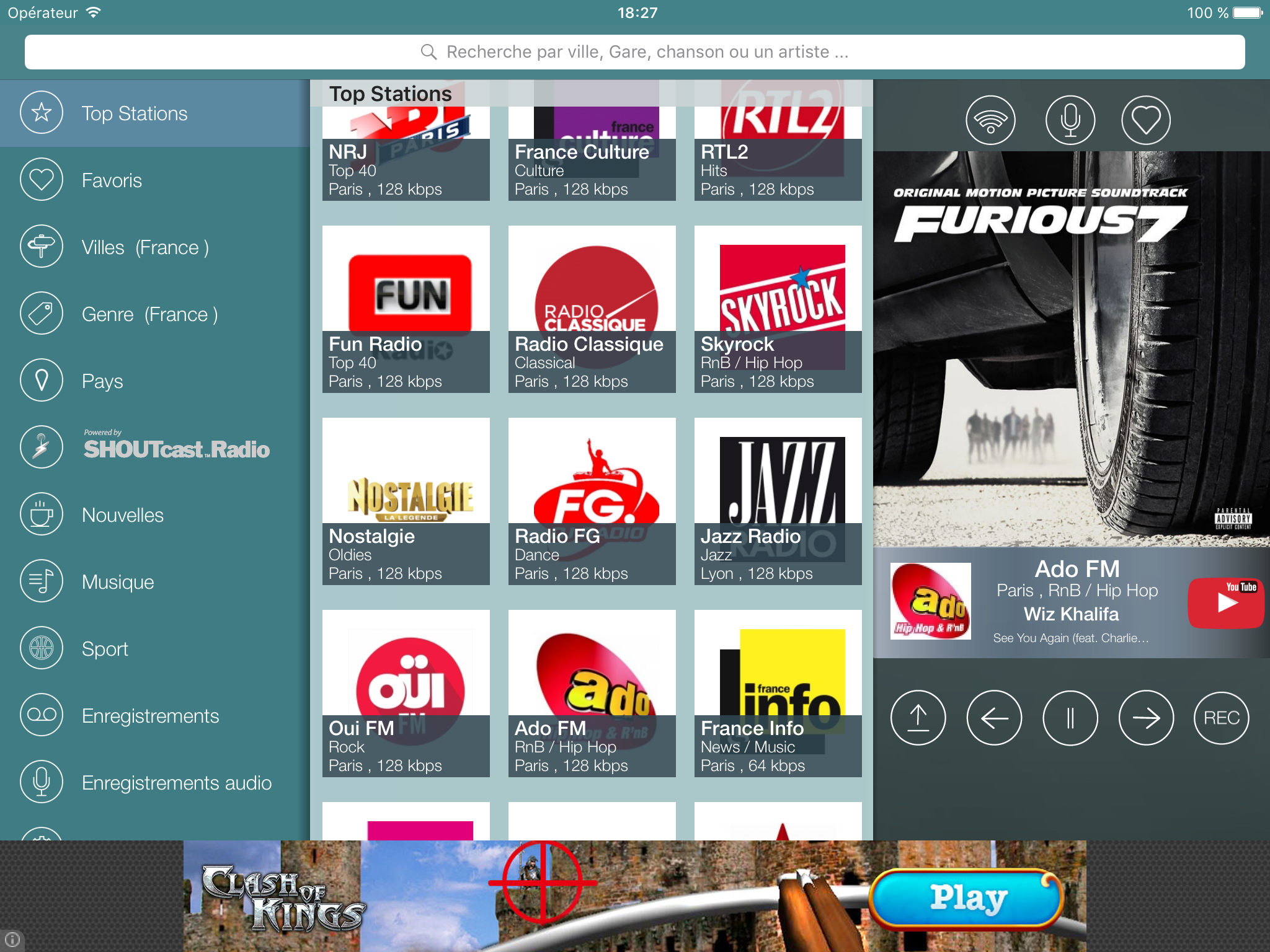Image resolution: width=1270 pixels, height=952 pixels.
Task: Pause the current playback
Action: [1070, 718]
